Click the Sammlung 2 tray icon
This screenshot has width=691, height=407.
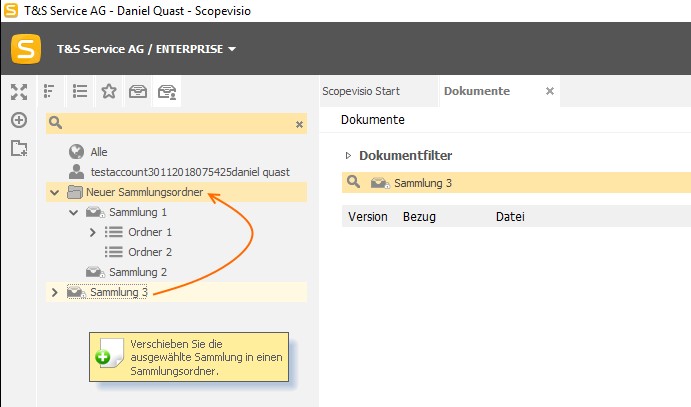tap(95, 272)
